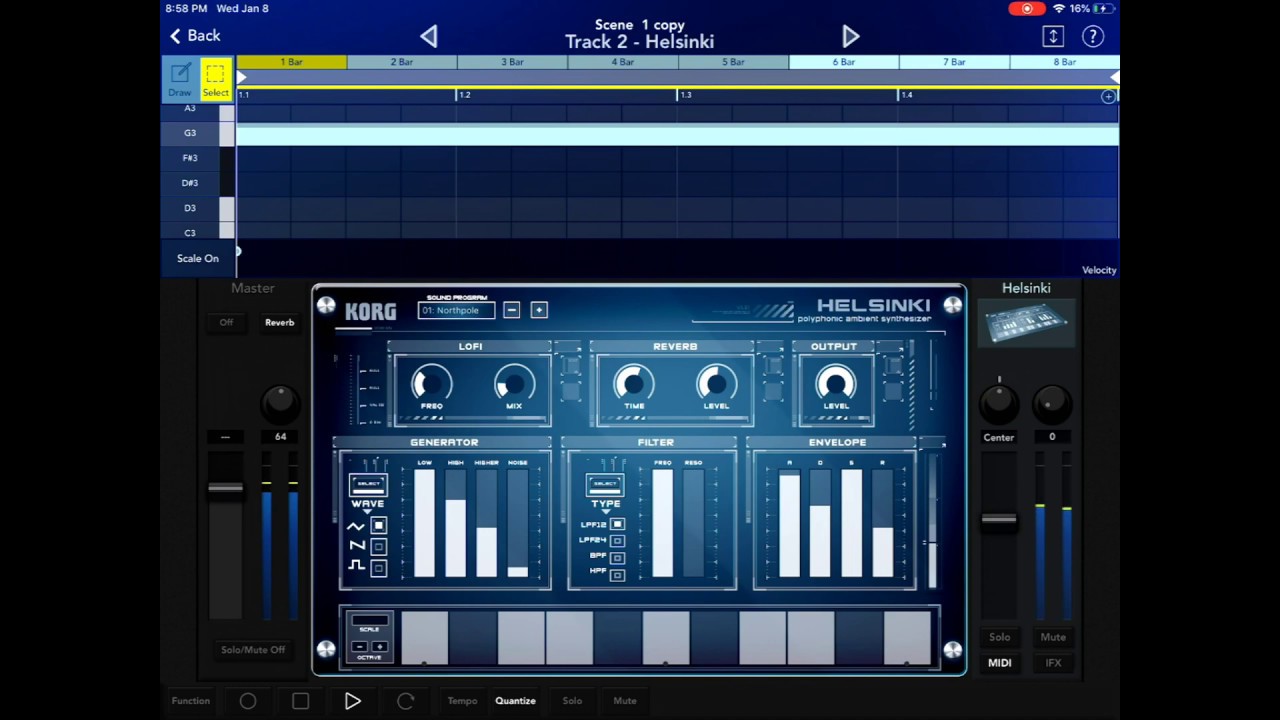
Task: Click the LOFI MIX knob
Action: [514, 383]
